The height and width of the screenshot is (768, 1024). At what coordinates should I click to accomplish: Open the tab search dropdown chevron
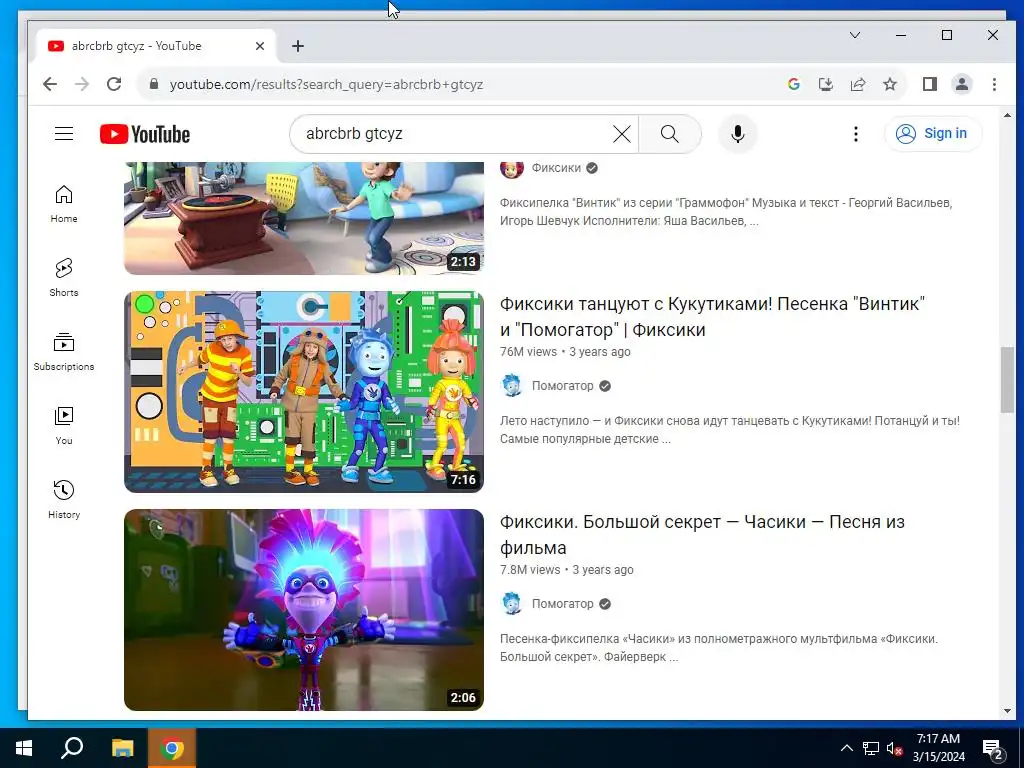point(855,35)
